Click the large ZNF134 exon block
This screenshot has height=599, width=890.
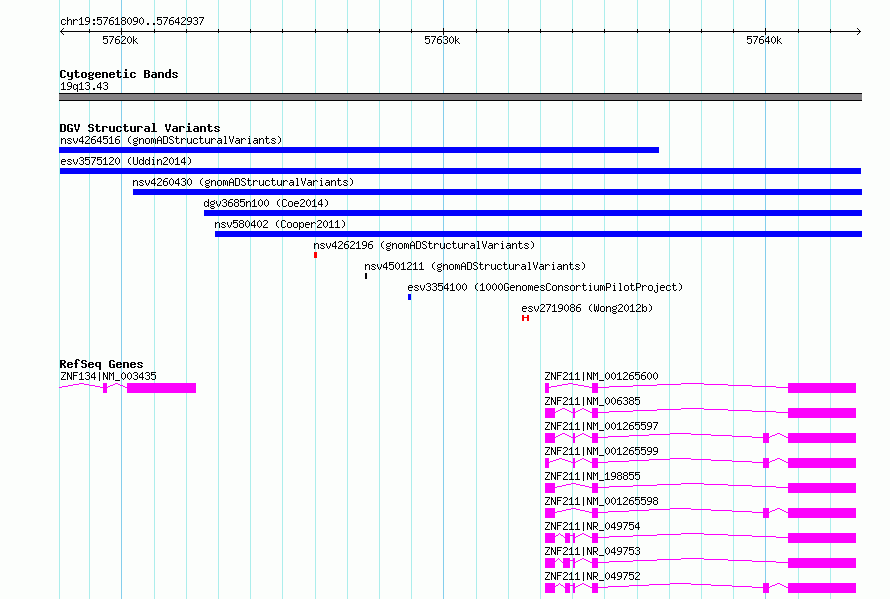(x=161, y=388)
